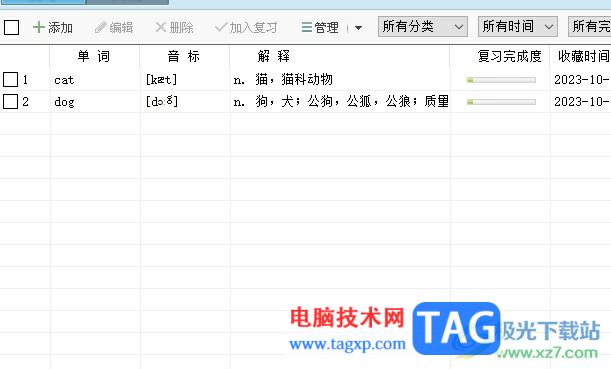Click the 添加 (add word) button
Image resolution: width=611 pixels, height=369 pixels.
click(x=53, y=27)
